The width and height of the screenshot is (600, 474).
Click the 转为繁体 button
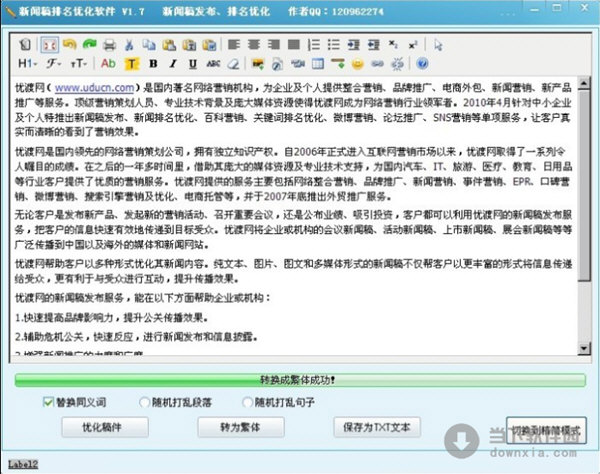click(241, 427)
